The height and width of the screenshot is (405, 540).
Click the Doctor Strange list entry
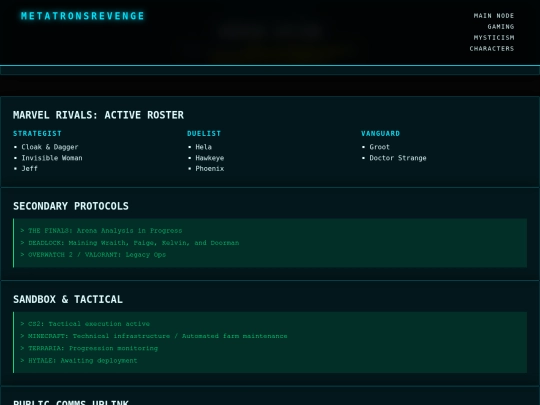[398, 158]
